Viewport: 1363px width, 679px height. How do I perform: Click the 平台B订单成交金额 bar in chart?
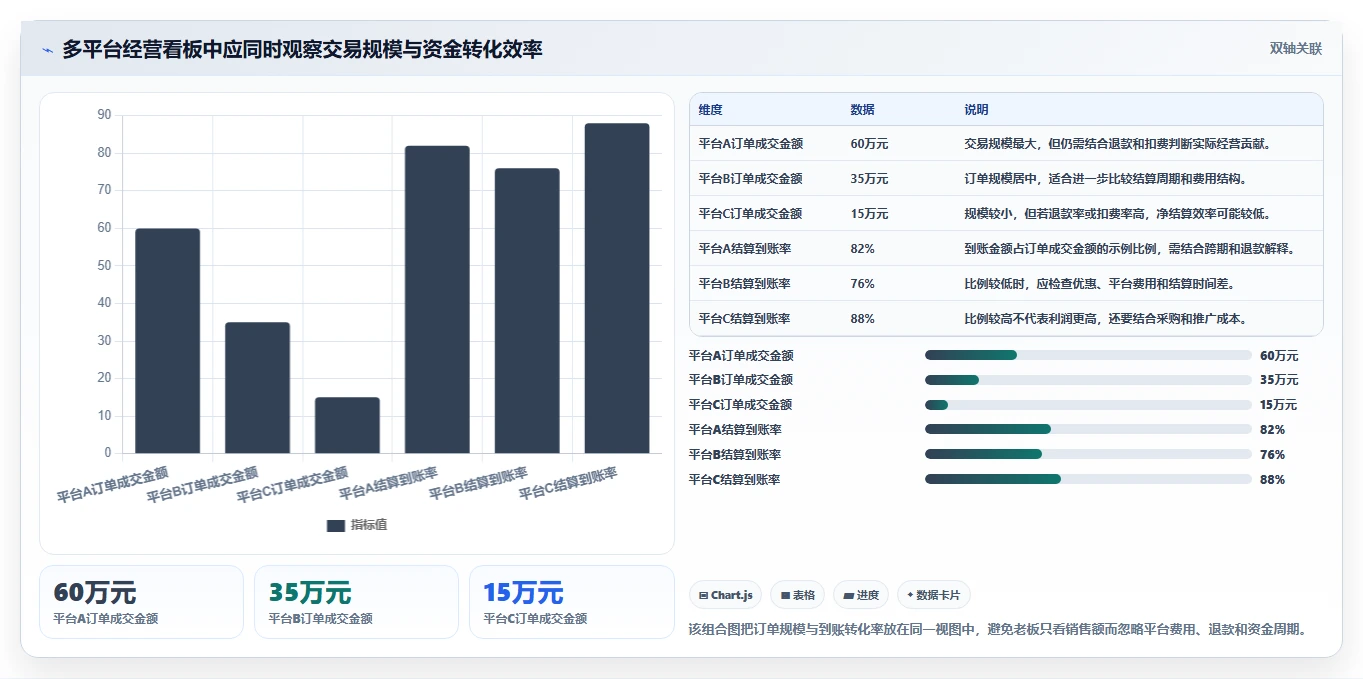click(258, 388)
